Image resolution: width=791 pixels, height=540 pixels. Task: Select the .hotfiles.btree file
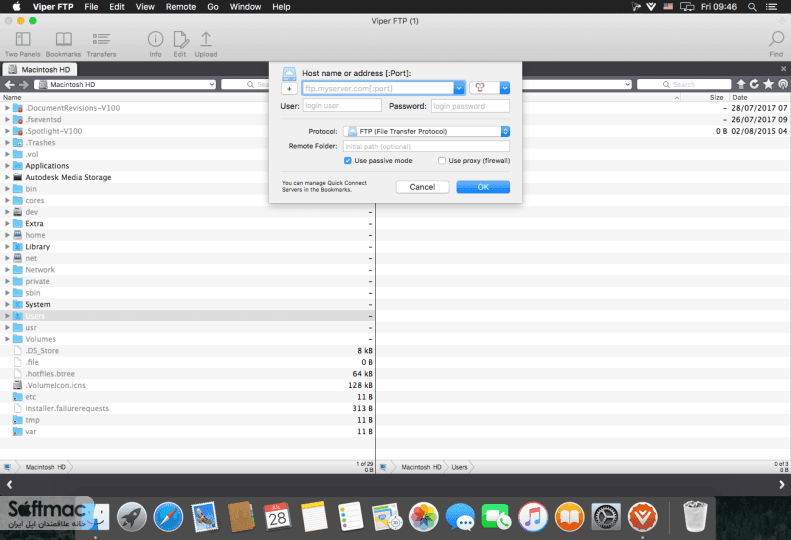[187, 374]
